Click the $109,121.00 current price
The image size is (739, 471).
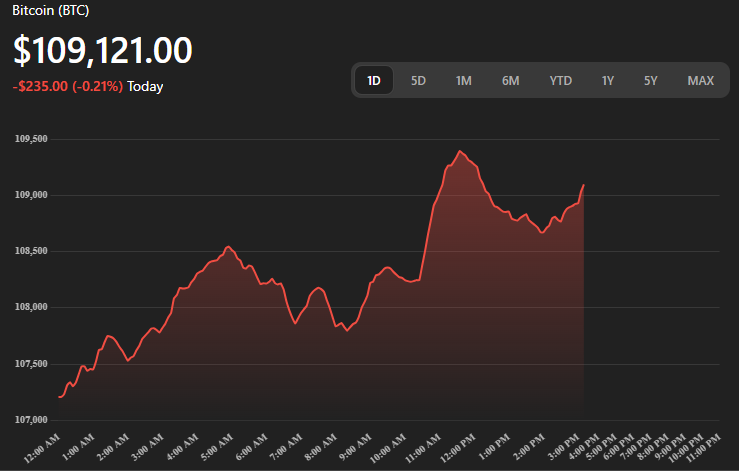pyautogui.click(x=102, y=51)
